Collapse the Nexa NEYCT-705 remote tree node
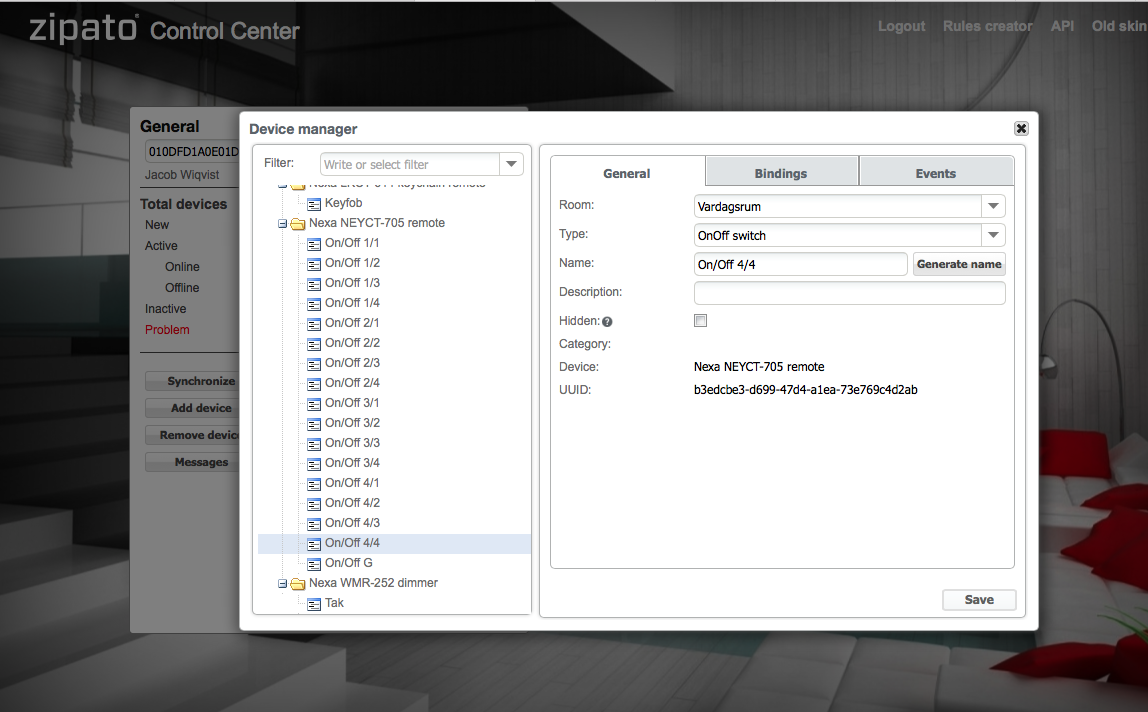 [283, 223]
